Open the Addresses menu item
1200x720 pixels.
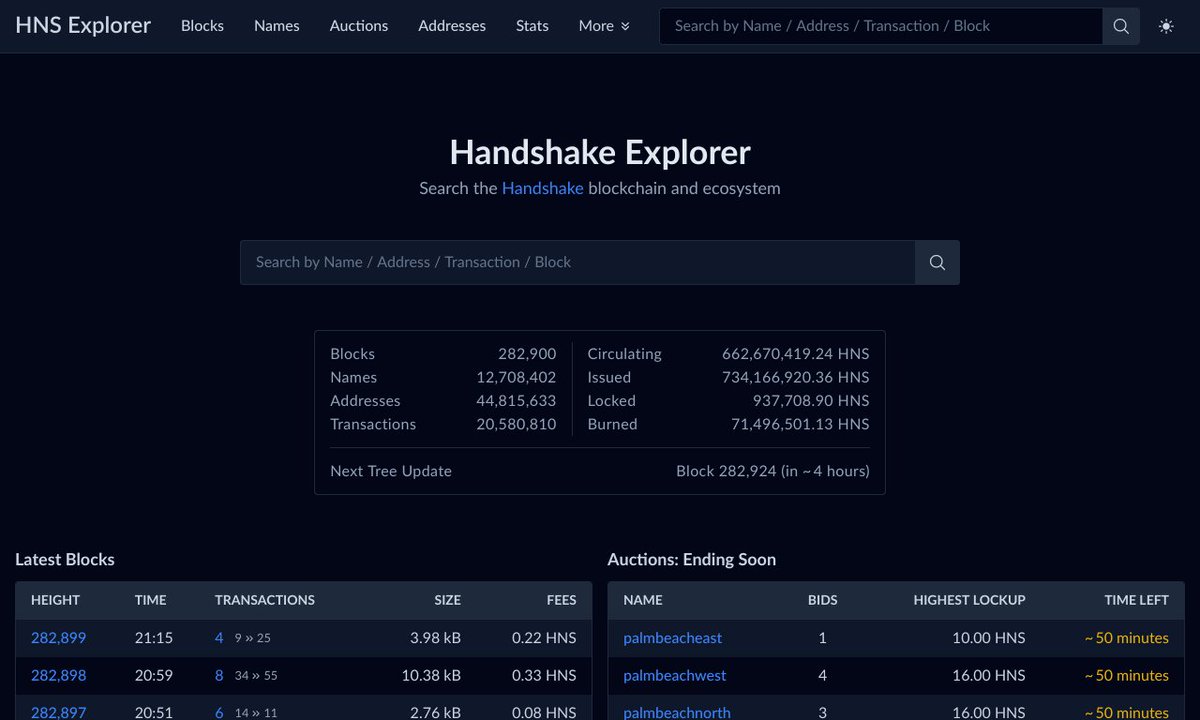tap(452, 26)
